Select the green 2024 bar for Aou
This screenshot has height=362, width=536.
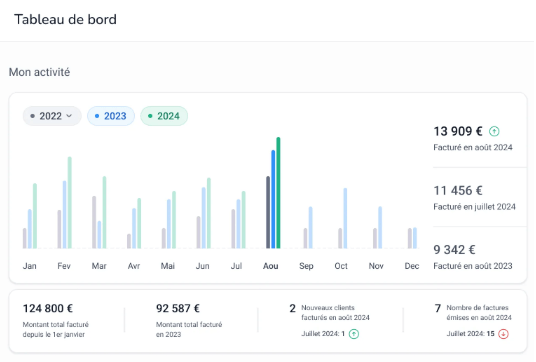click(x=278, y=193)
